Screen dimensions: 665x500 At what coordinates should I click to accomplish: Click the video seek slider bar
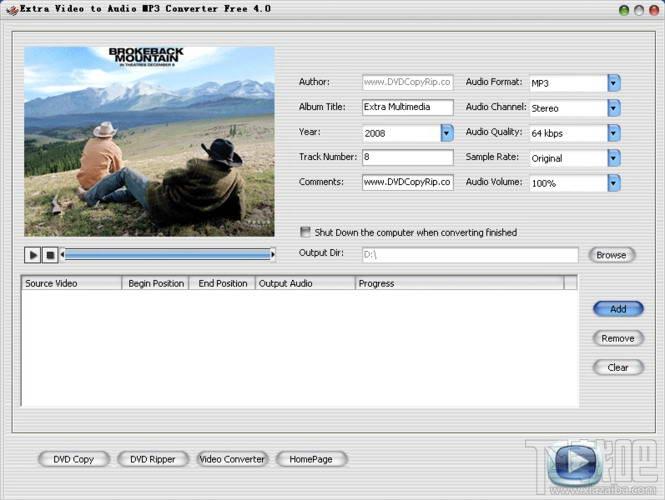point(167,255)
